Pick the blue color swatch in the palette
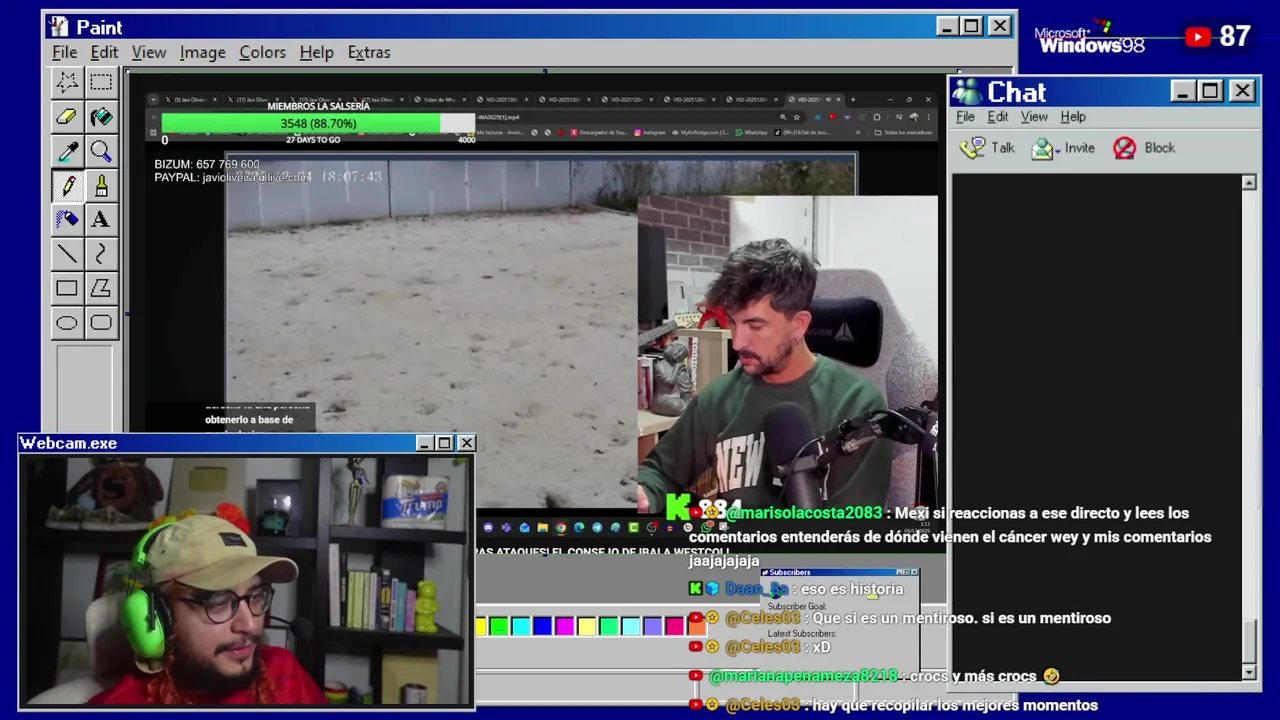The width and height of the screenshot is (1280, 720). pos(542,627)
